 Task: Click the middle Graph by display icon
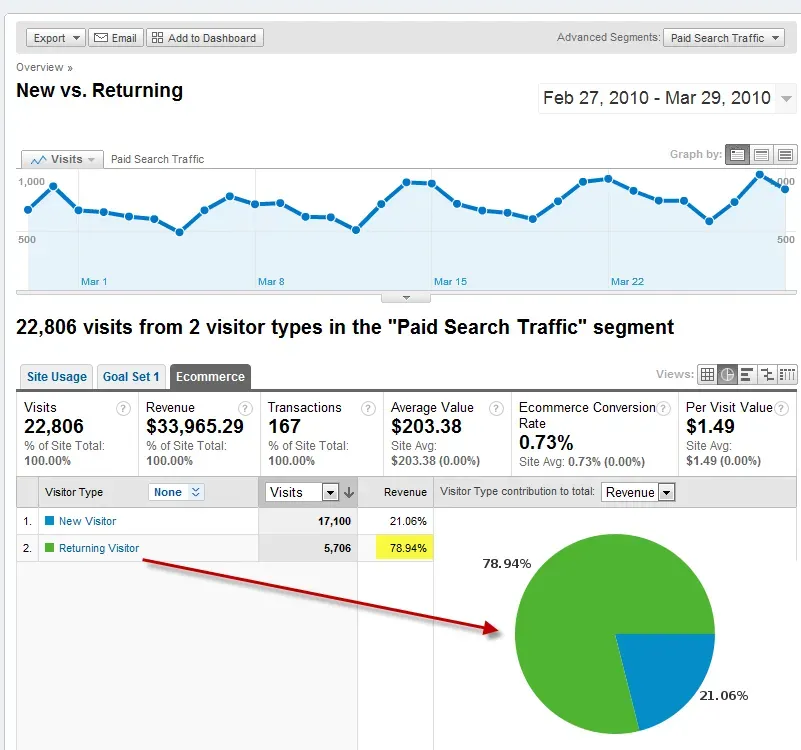[761, 155]
